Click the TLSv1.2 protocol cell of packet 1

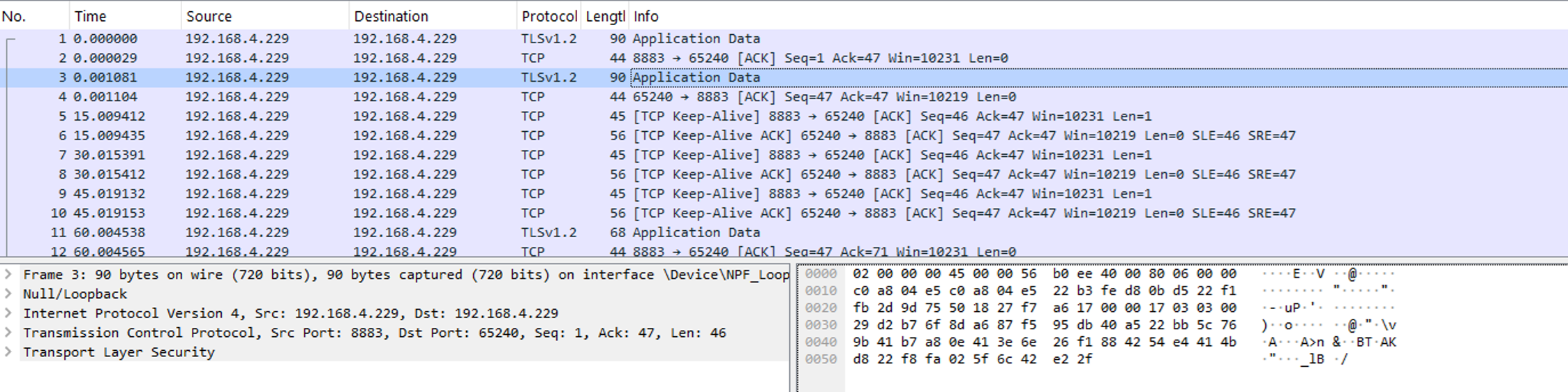coord(548,38)
